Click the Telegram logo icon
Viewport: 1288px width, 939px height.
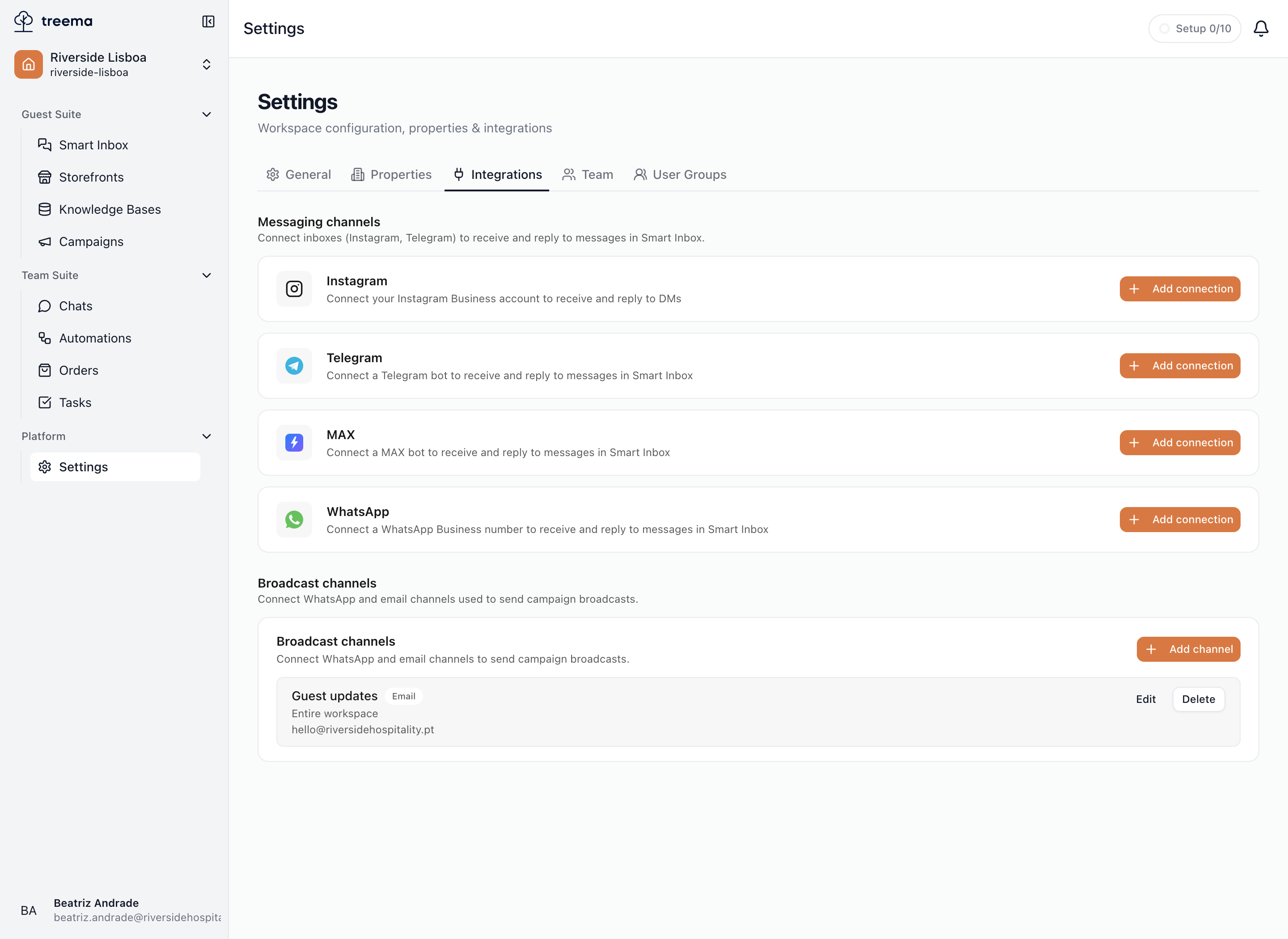(x=294, y=365)
